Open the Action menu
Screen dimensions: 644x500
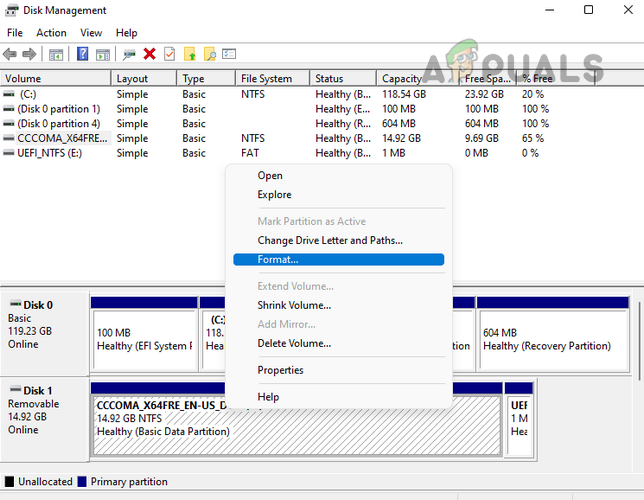[51, 33]
